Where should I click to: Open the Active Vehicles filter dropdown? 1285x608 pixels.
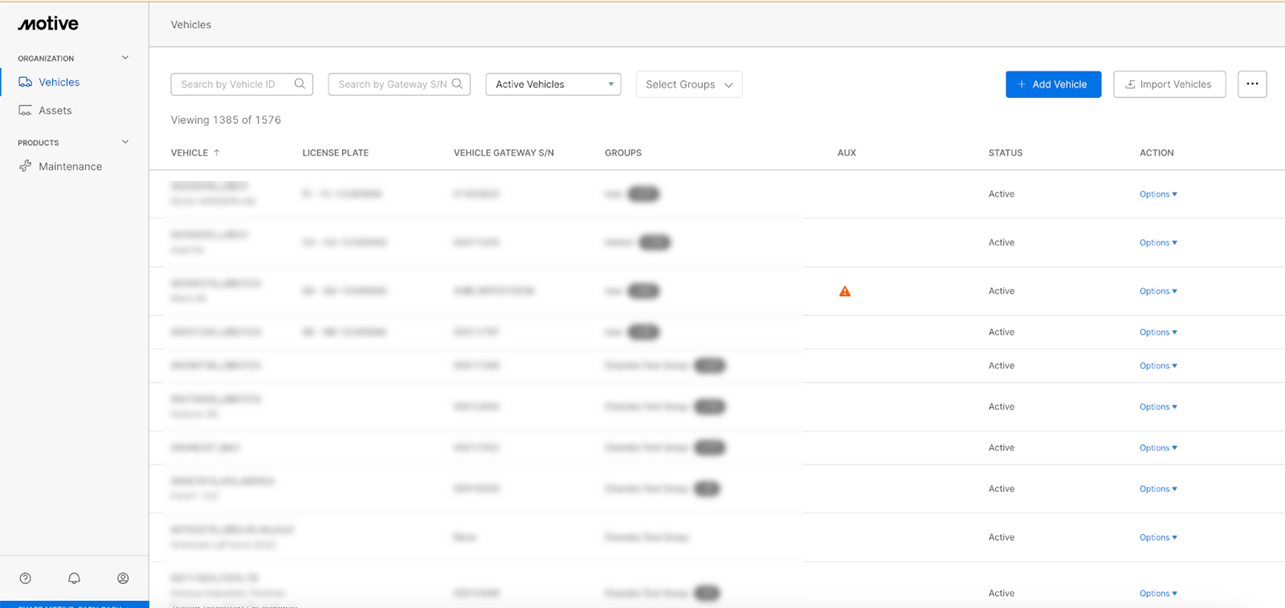pos(553,84)
